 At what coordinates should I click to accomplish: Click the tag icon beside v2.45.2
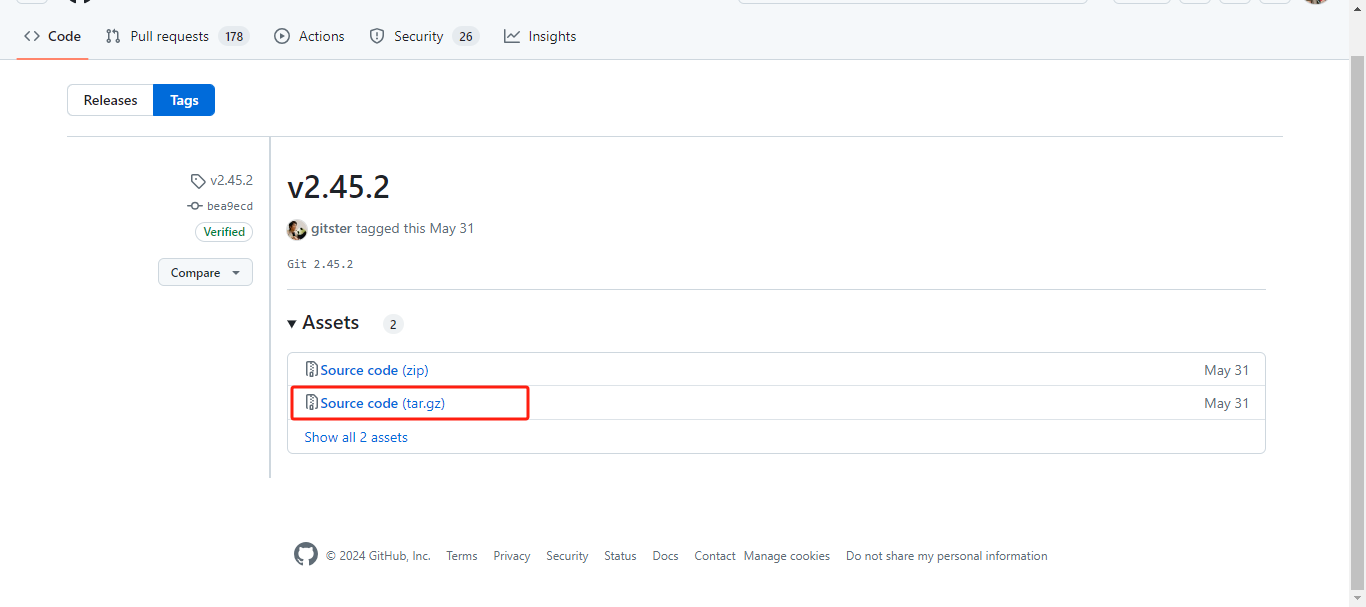point(198,181)
